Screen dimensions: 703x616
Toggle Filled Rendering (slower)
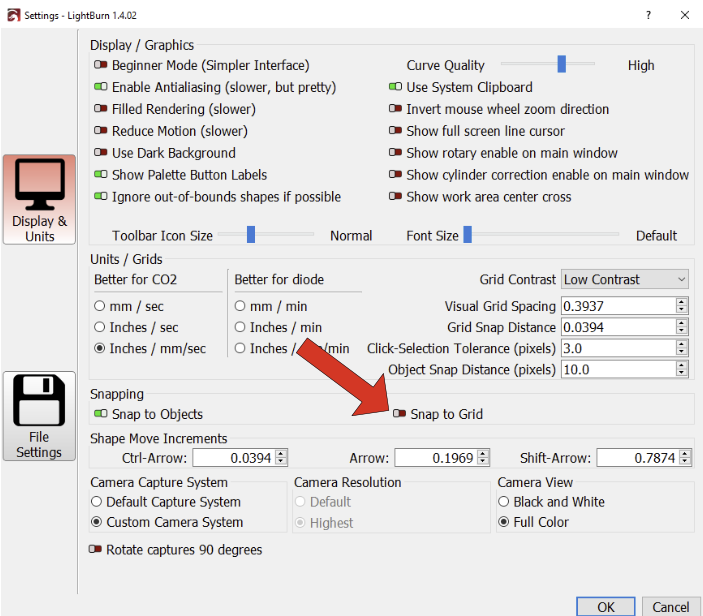(100, 108)
